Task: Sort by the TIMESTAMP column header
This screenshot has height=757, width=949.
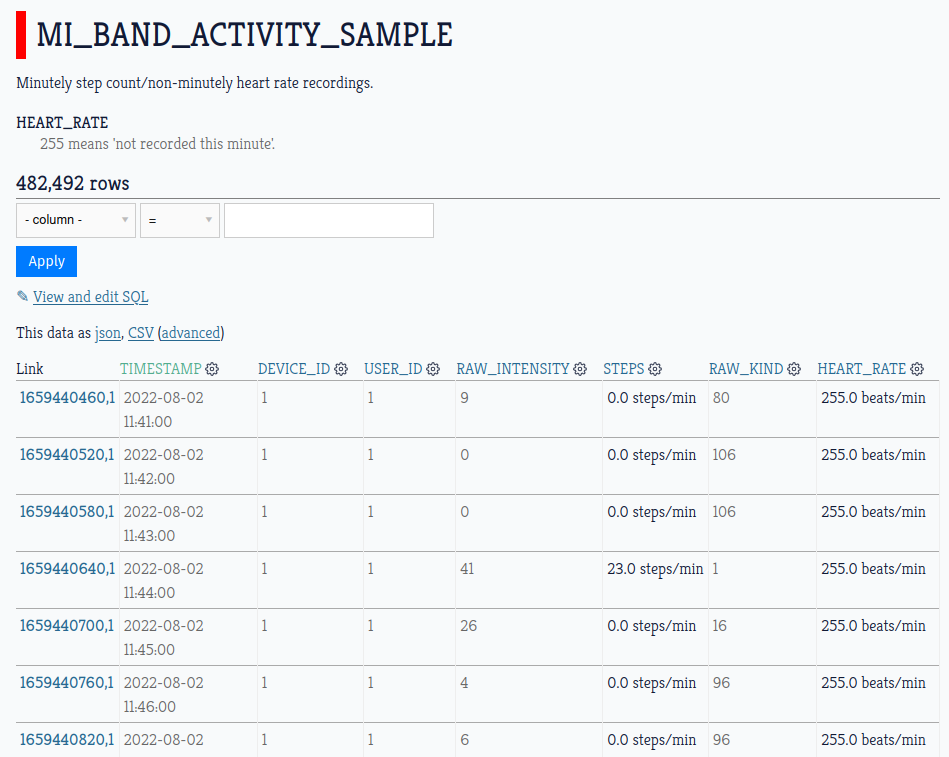Action: pyautogui.click(x=160, y=369)
